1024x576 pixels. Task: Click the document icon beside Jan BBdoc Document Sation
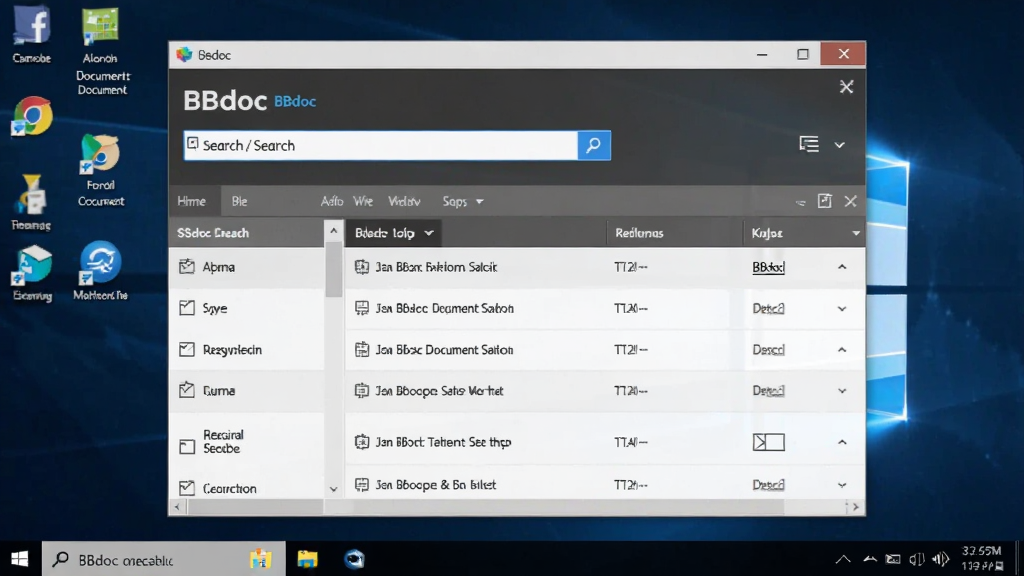coord(362,308)
